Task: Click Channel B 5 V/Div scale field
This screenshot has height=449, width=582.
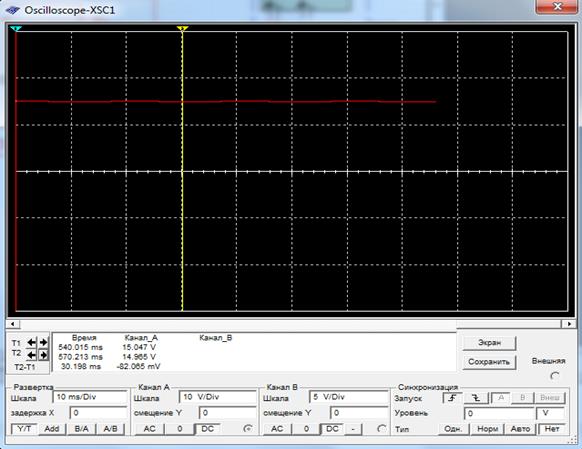Action: point(349,397)
